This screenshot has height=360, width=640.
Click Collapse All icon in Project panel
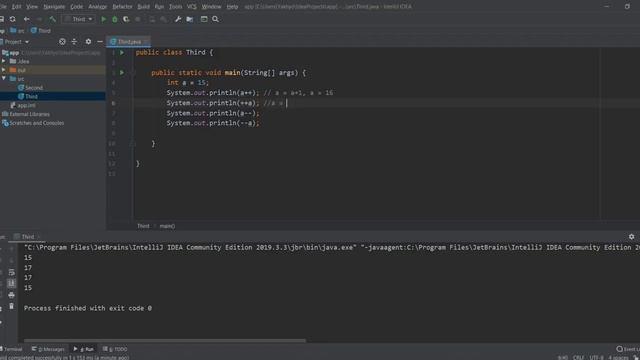click(74, 42)
